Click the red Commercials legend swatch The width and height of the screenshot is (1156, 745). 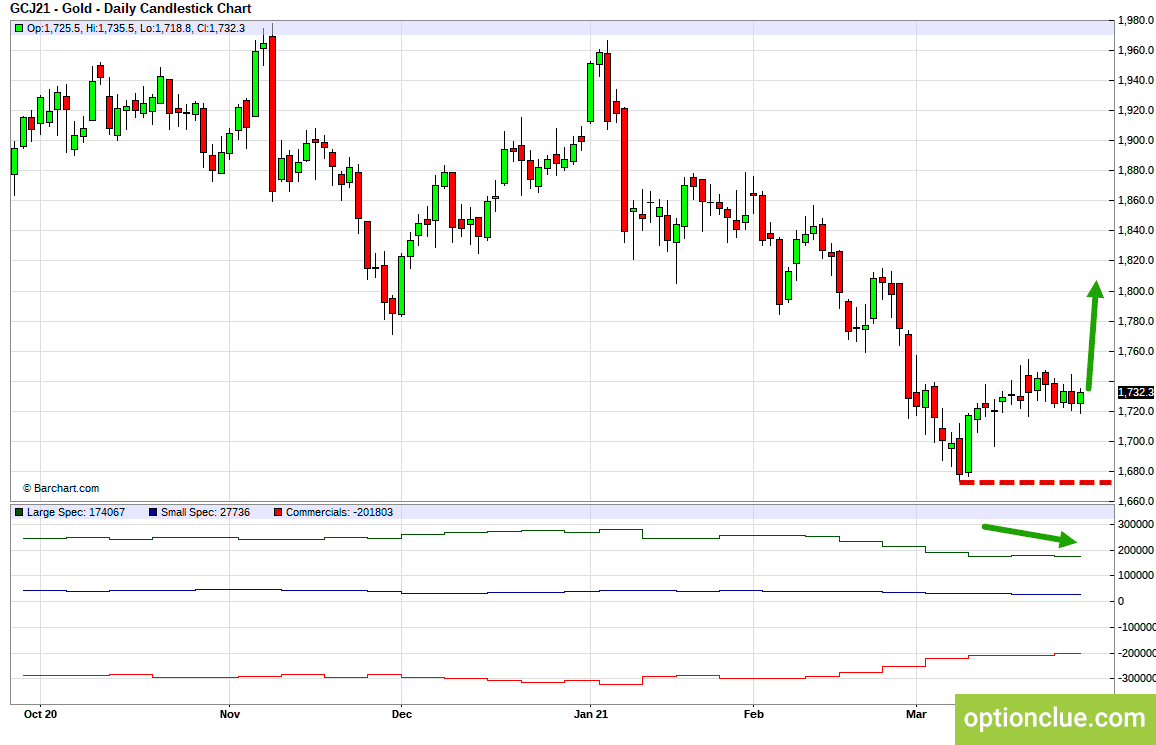pyautogui.click(x=278, y=512)
